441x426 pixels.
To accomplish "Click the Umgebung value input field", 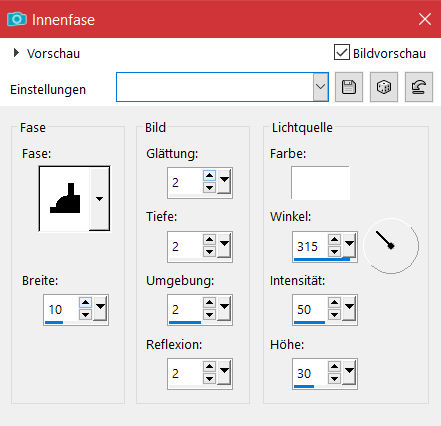I will tap(185, 309).
